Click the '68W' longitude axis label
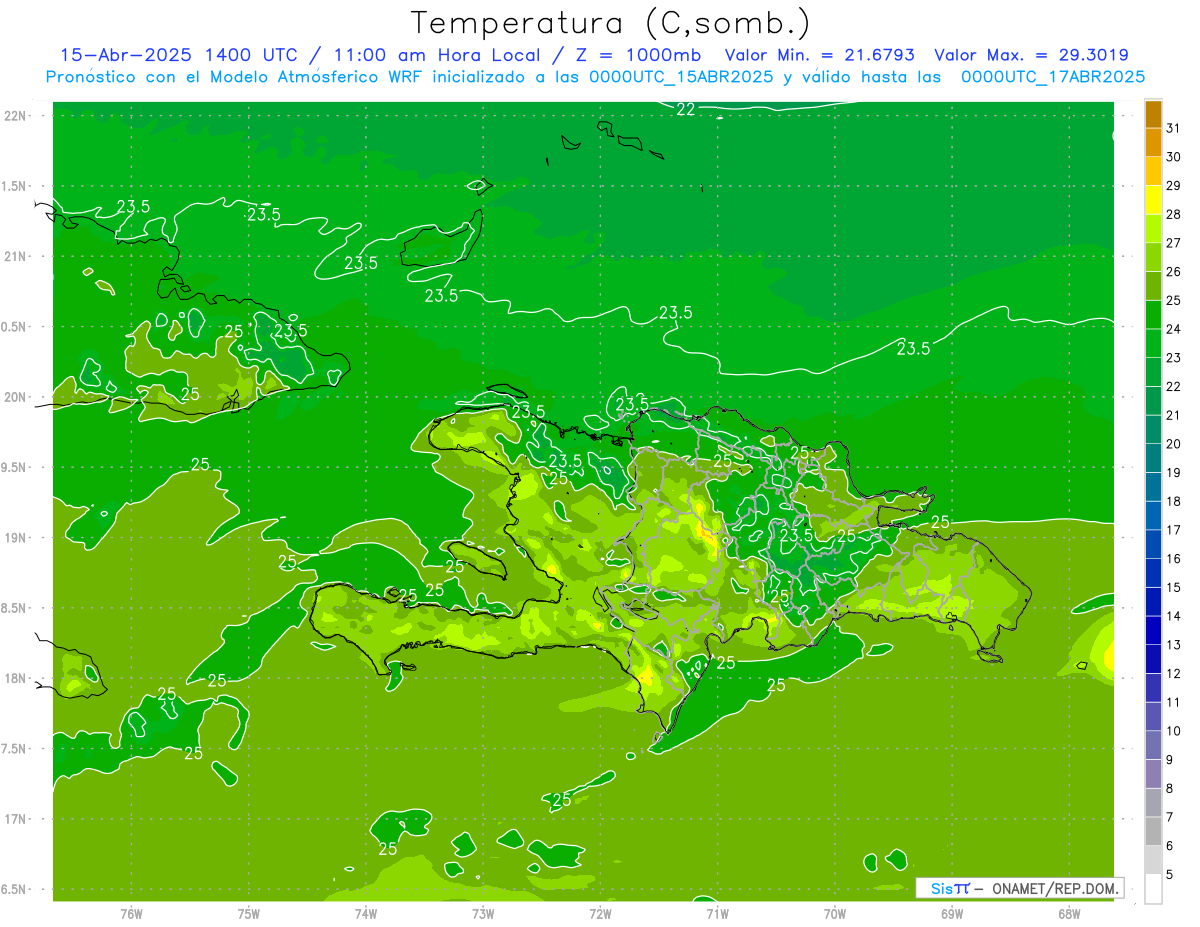 (1068, 914)
